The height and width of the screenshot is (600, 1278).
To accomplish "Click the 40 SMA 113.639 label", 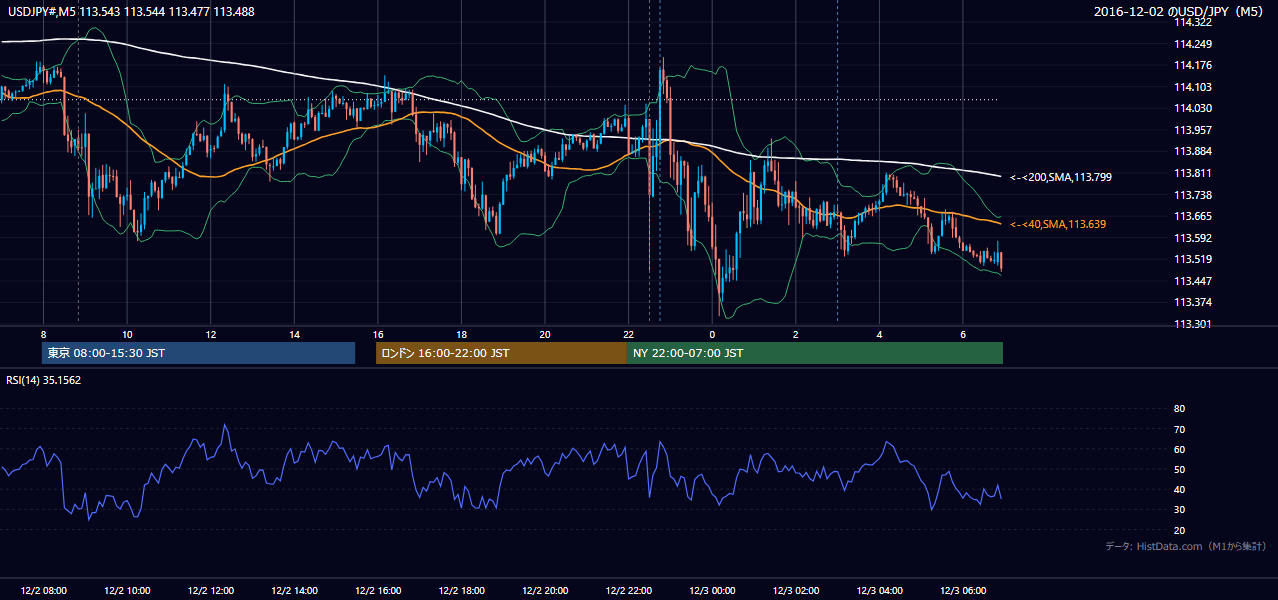I will click(1057, 224).
